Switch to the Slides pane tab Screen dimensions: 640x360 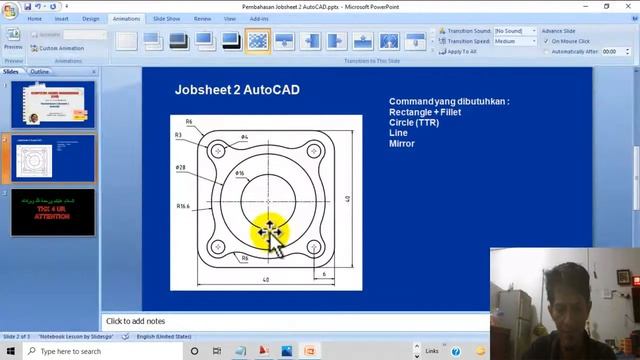pyautogui.click(x=11, y=71)
